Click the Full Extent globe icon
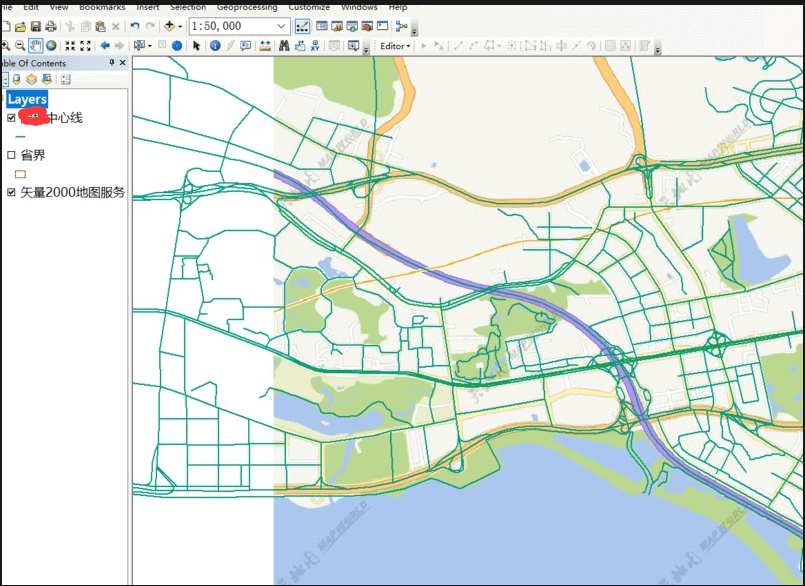Screen dimensions: 805x586 tap(50, 46)
